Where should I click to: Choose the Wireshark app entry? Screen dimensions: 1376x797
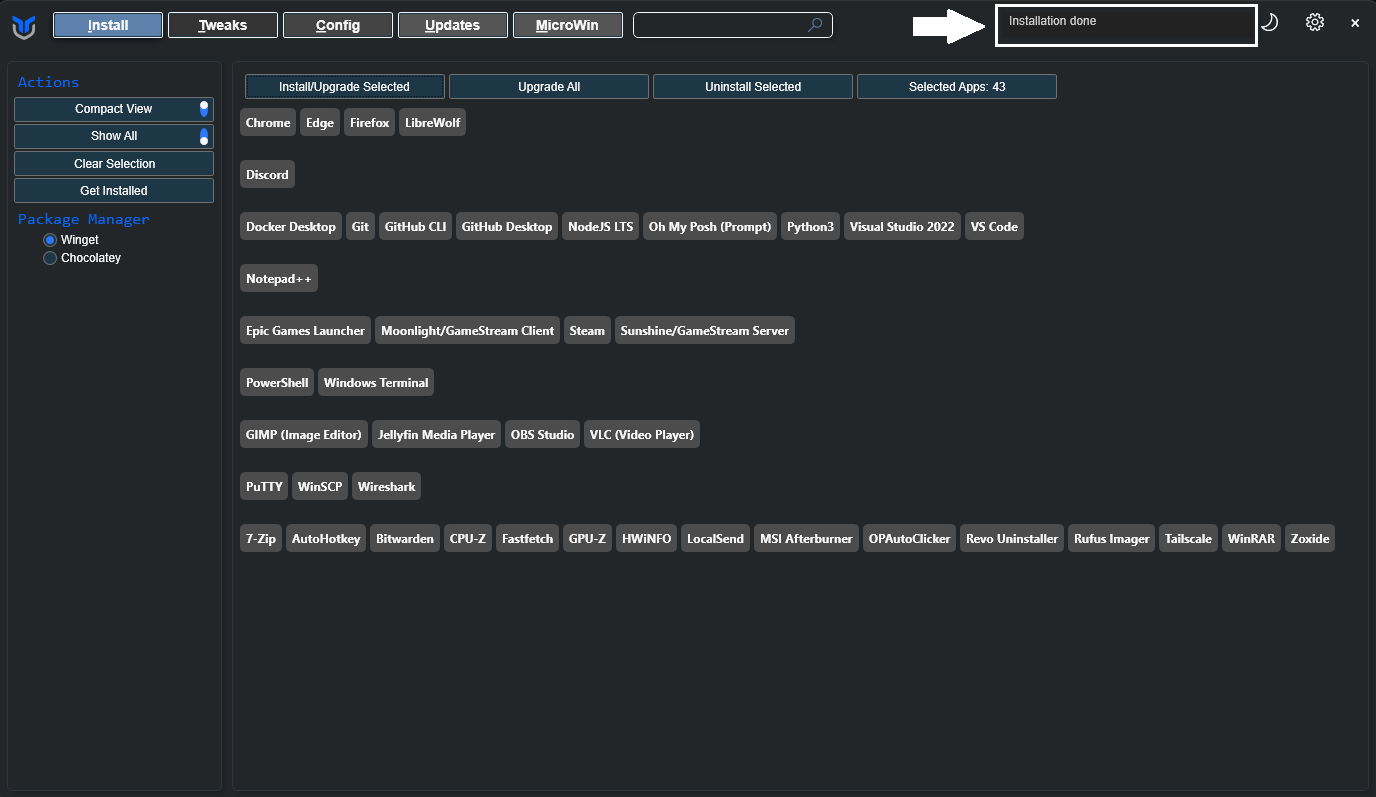[386, 487]
